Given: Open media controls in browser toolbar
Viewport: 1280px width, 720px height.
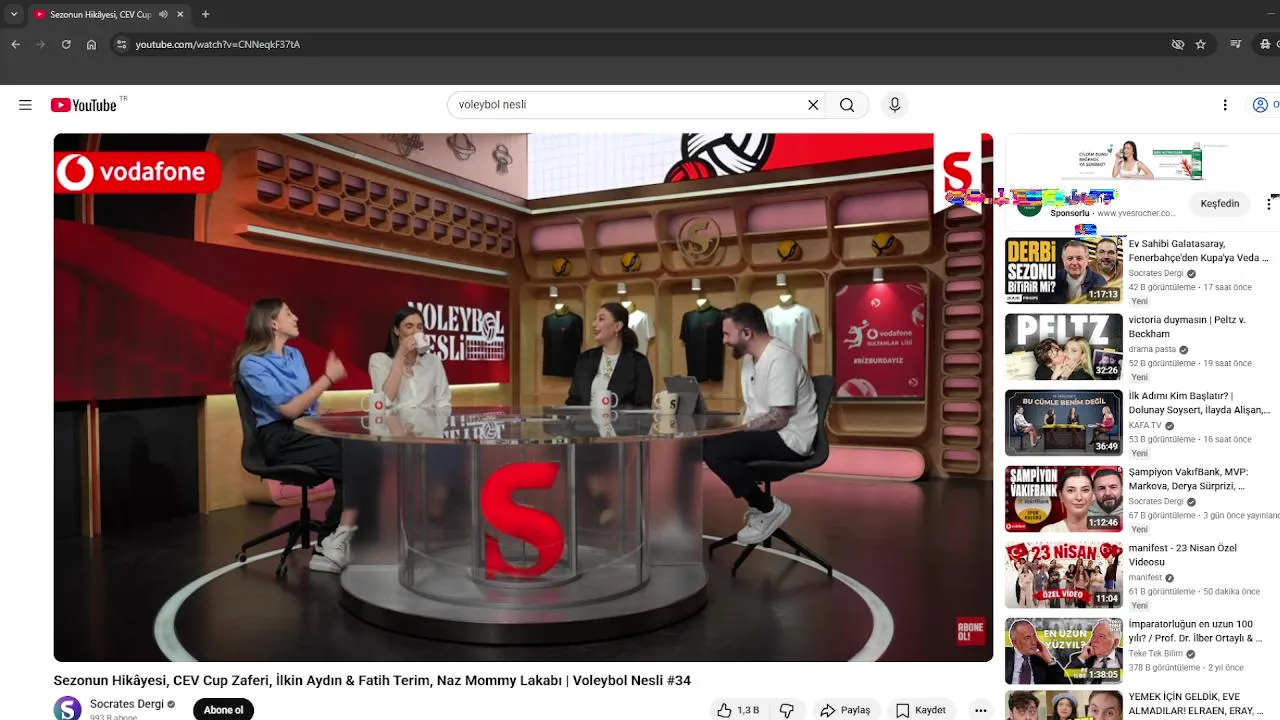Looking at the screenshot, I should pos(1237,44).
